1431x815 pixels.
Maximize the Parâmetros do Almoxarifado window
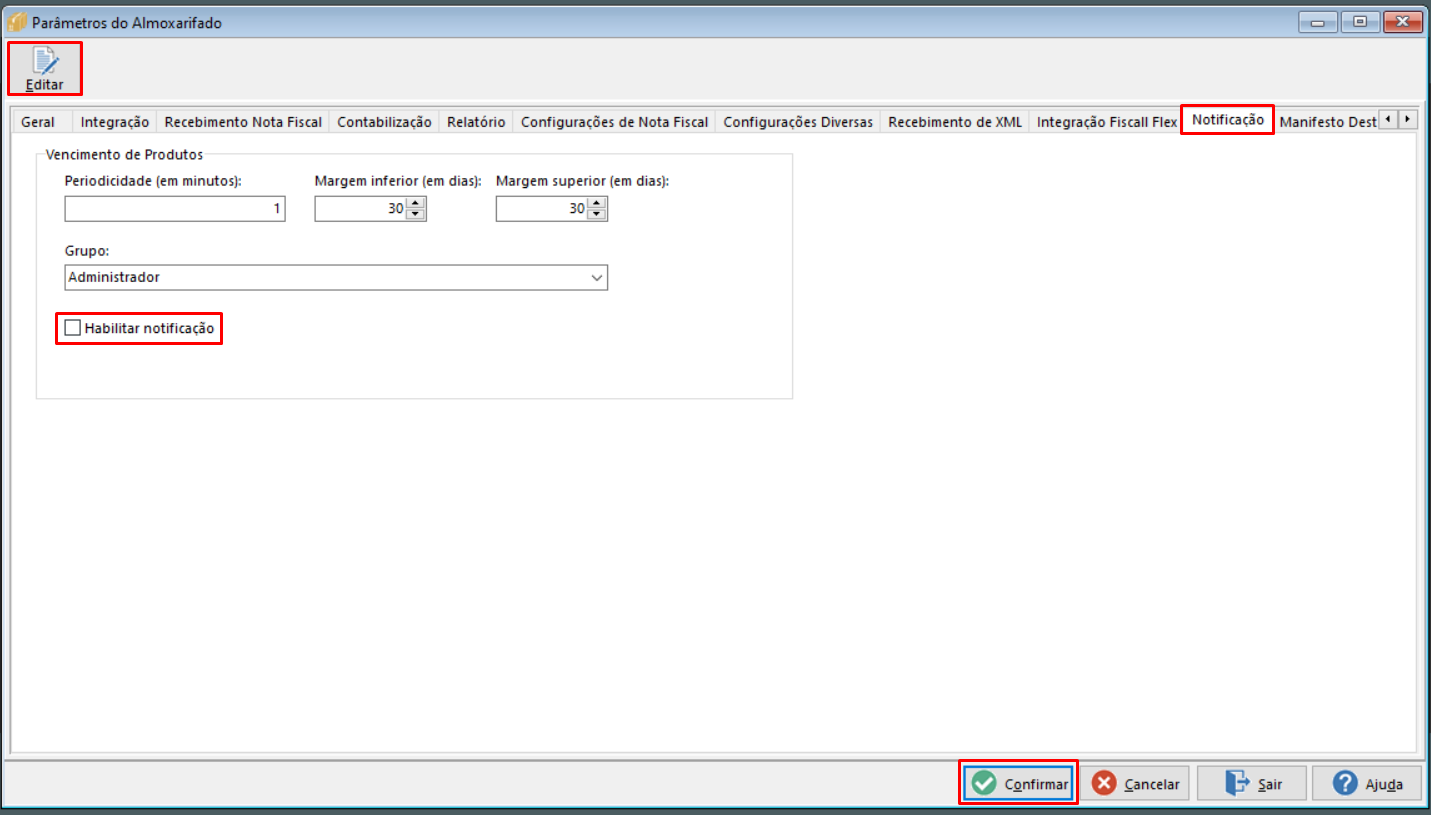(x=1361, y=22)
